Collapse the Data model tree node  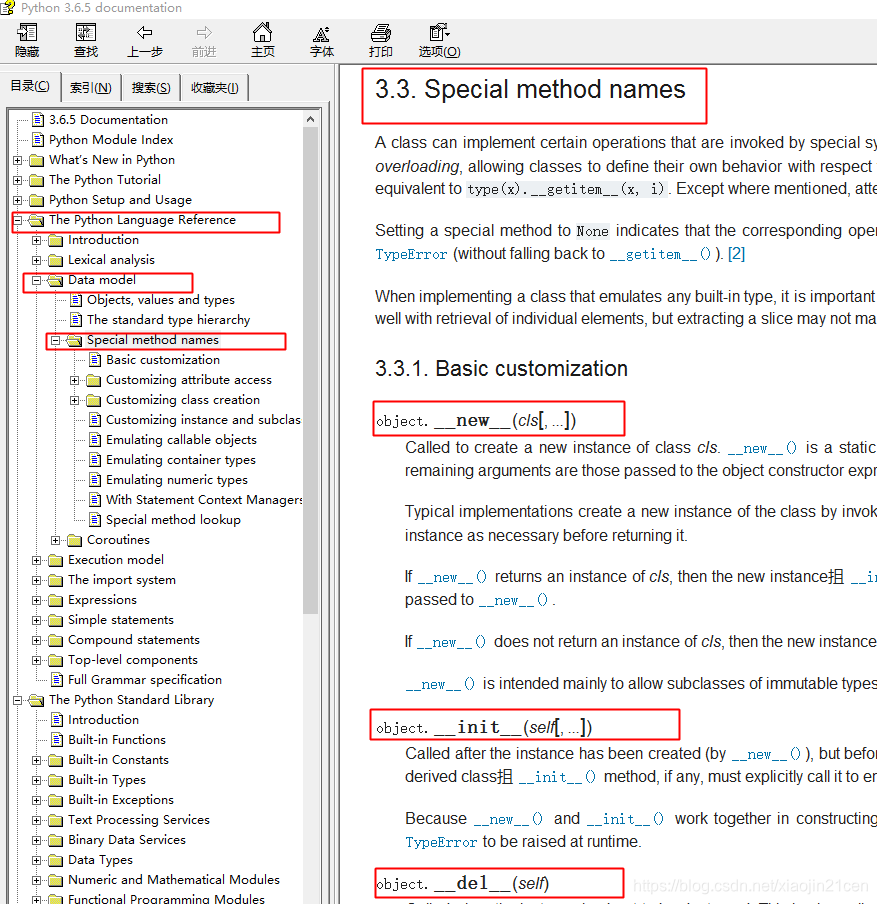[36, 280]
